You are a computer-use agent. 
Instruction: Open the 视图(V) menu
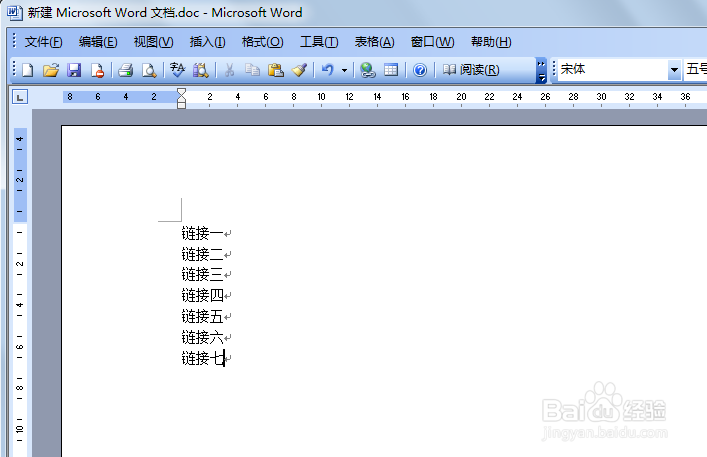tap(153, 42)
